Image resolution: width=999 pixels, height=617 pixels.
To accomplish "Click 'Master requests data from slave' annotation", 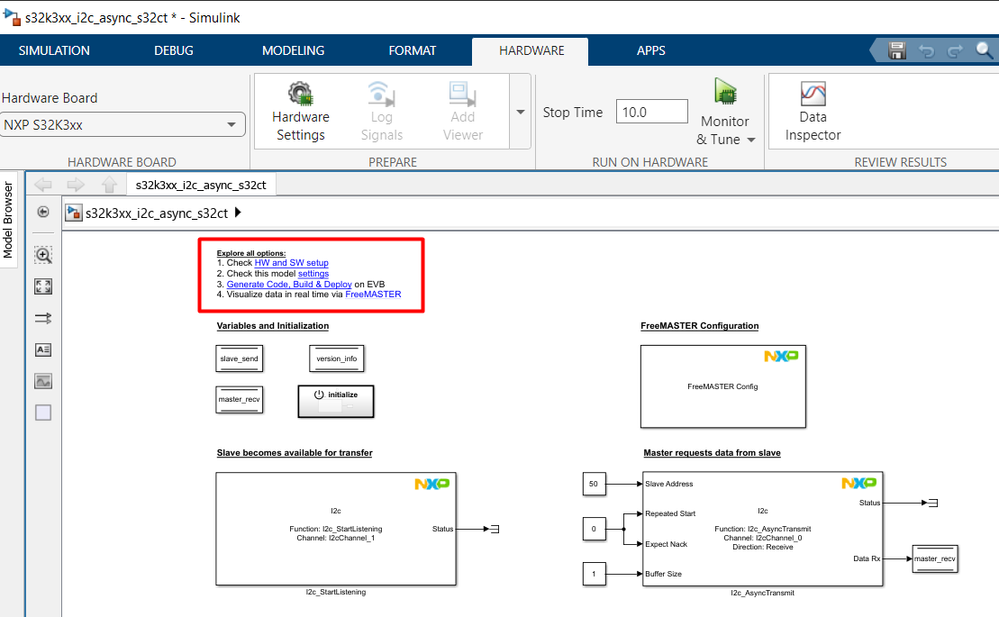I will coord(712,453).
